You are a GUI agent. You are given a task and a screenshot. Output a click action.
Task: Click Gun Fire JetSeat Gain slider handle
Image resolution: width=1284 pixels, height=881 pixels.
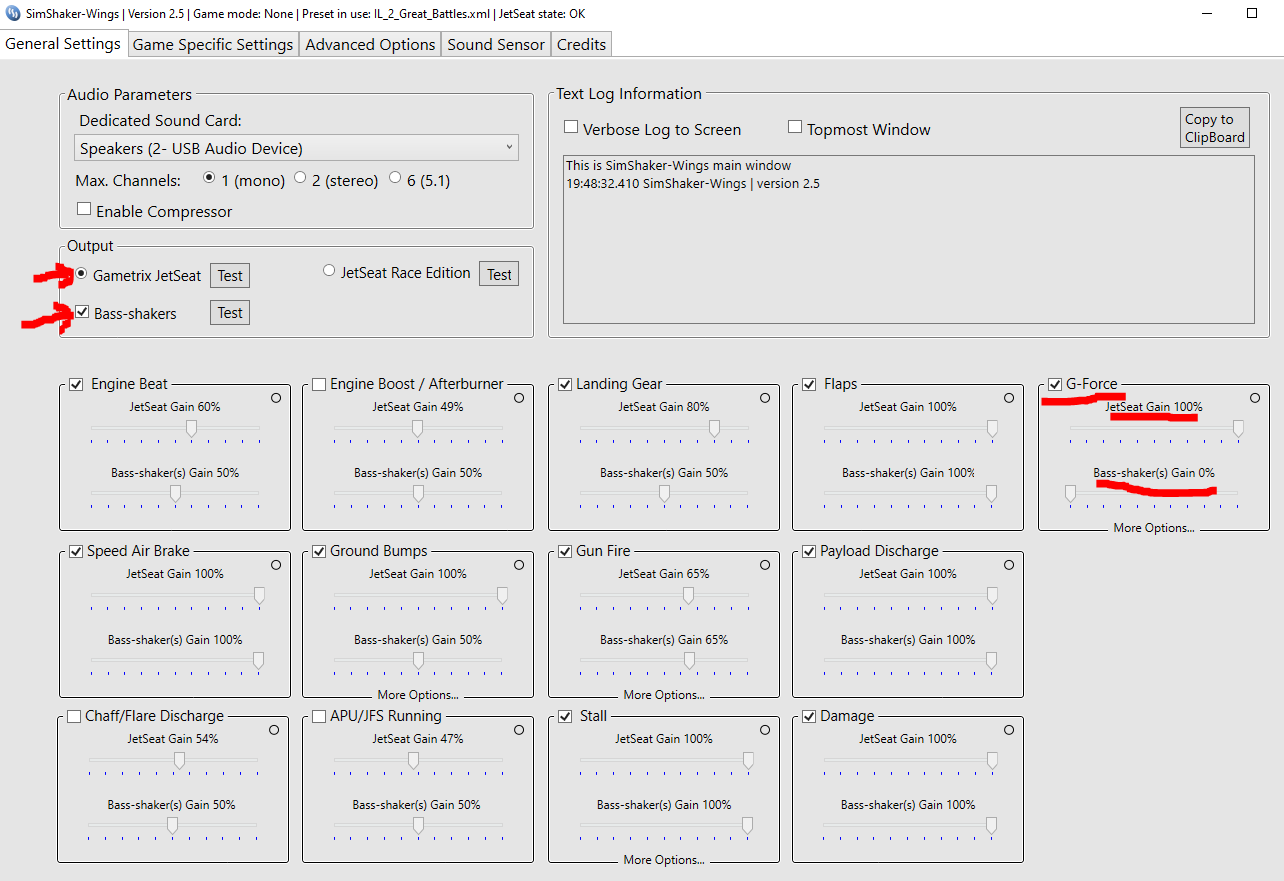[x=688, y=595]
